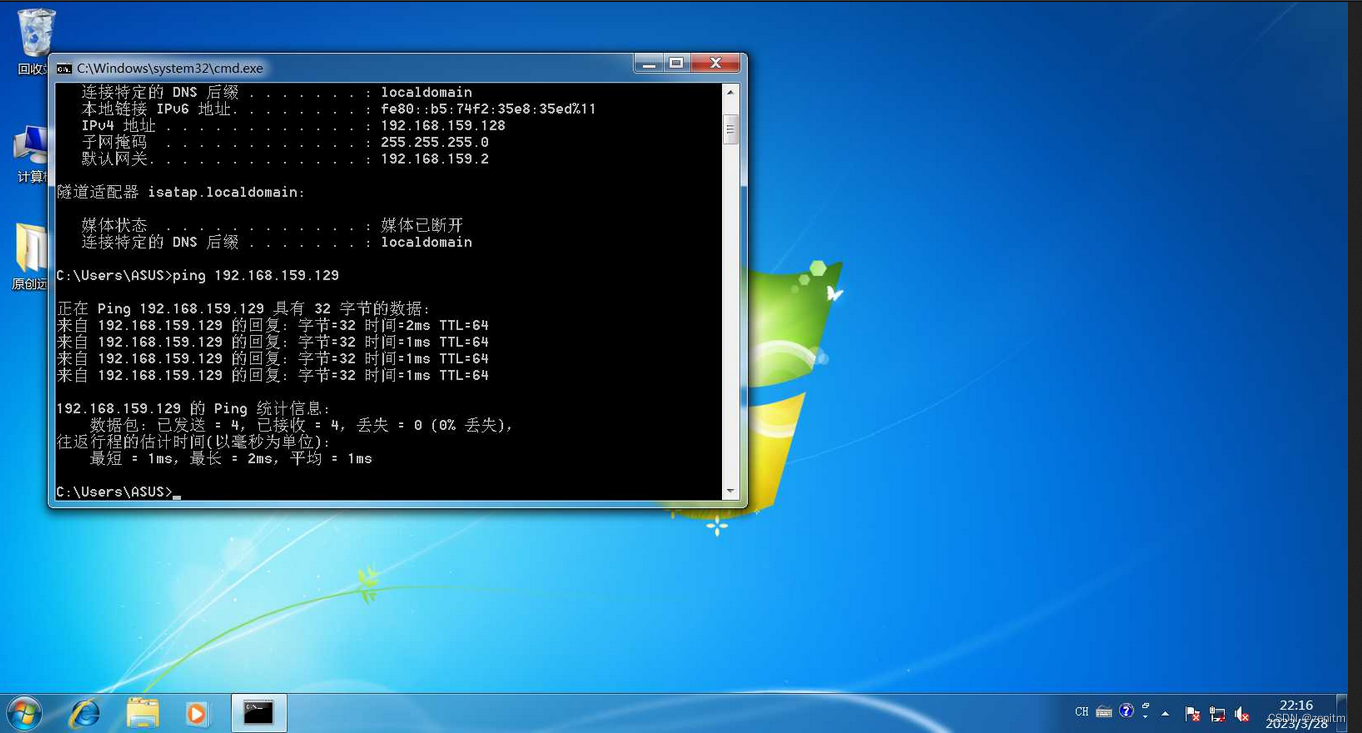Minimize the cmd.exe window
The height and width of the screenshot is (733, 1362).
tap(649, 64)
